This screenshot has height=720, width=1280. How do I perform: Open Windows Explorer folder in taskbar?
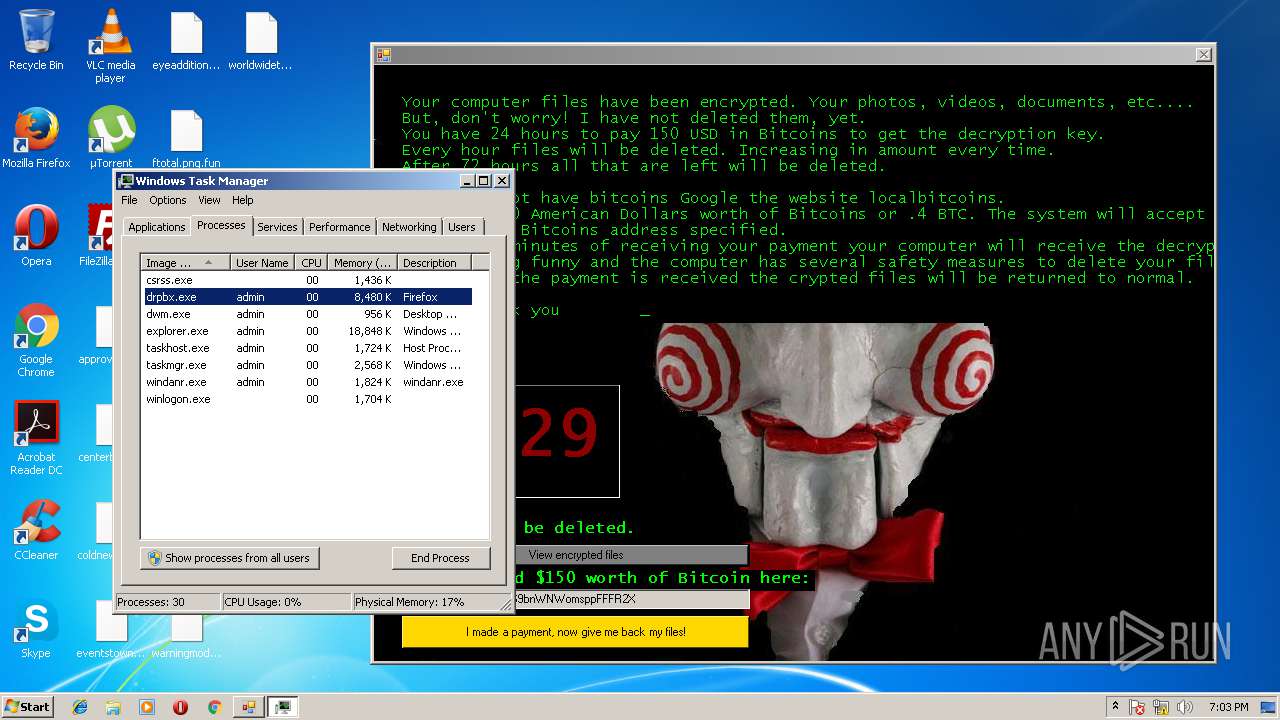pyautogui.click(x=113, y=707)
